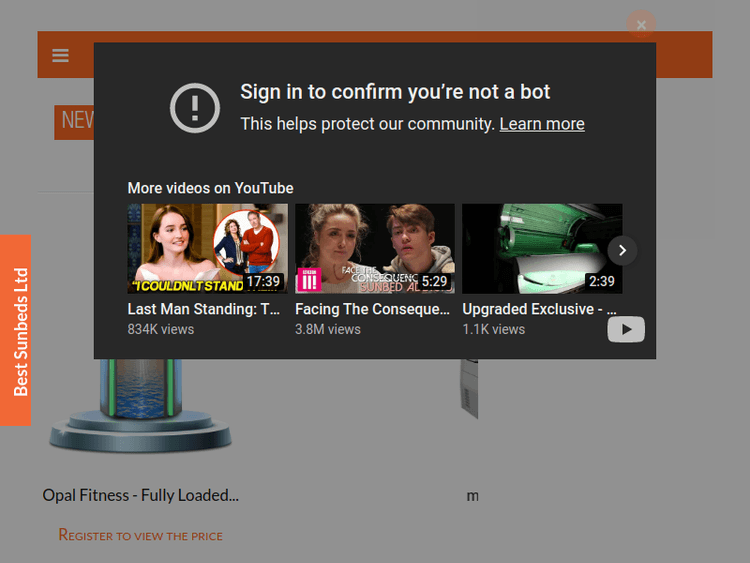750x563 pixels.
Task: Click the YouTube logo play icon
Action: click(x=626, y=329)
